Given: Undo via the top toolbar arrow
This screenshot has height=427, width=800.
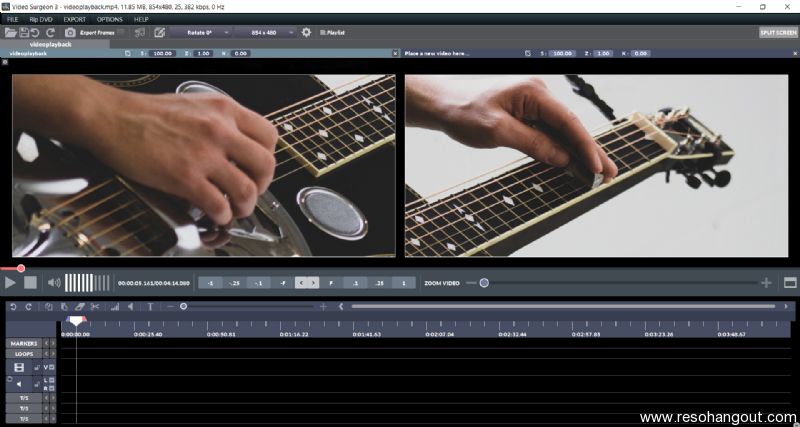Looking at the screenshot, I should click(35, 33).
